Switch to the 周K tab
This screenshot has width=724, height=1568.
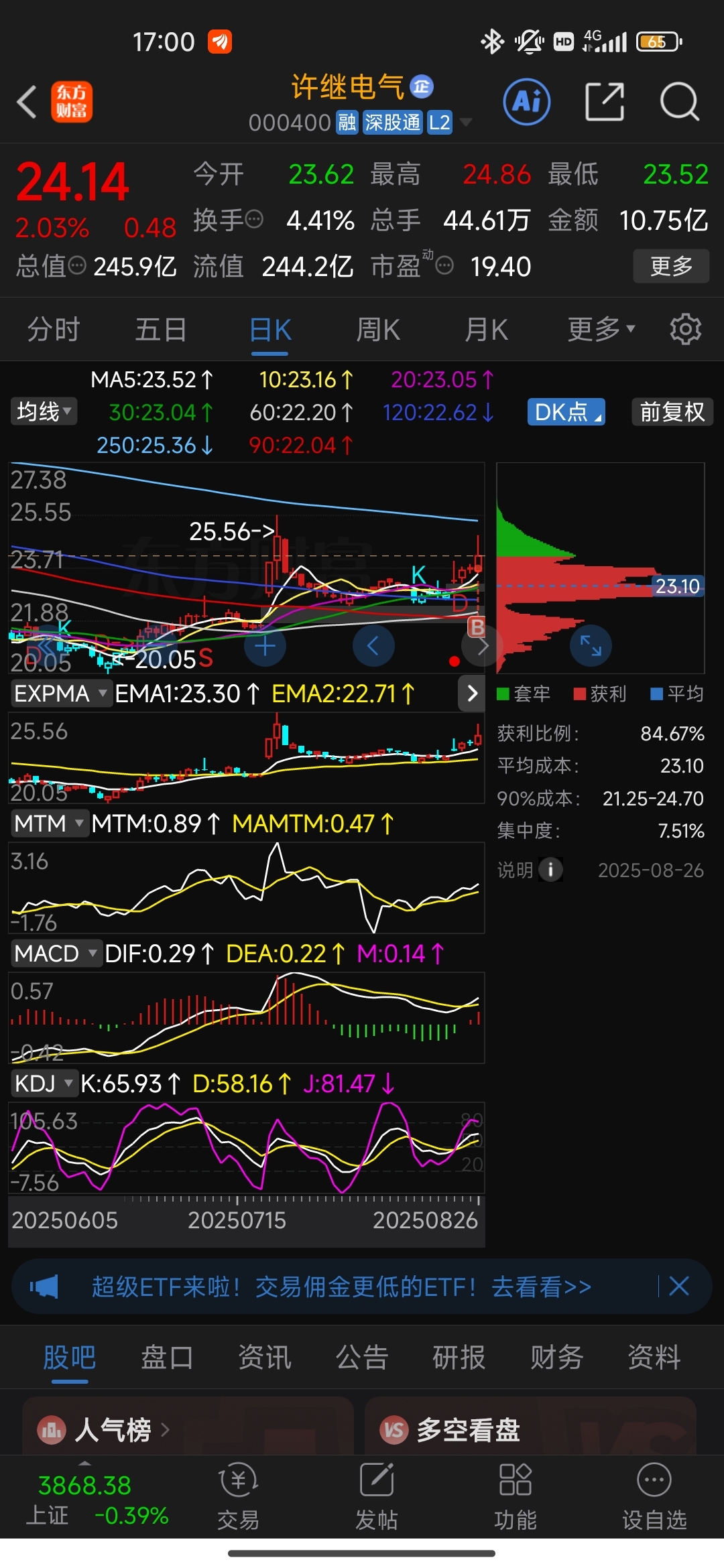[x=378, y=329]
